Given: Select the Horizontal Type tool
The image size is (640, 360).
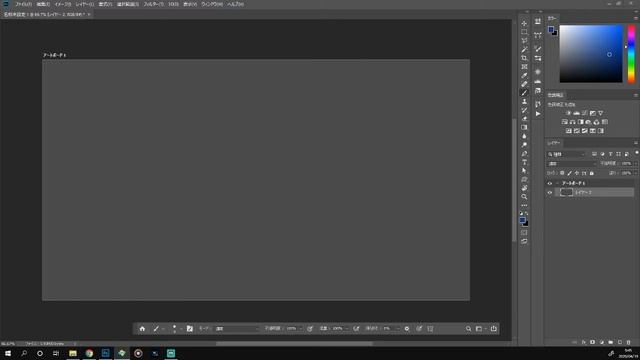Looking at the screenshot, I should (524, 162).
